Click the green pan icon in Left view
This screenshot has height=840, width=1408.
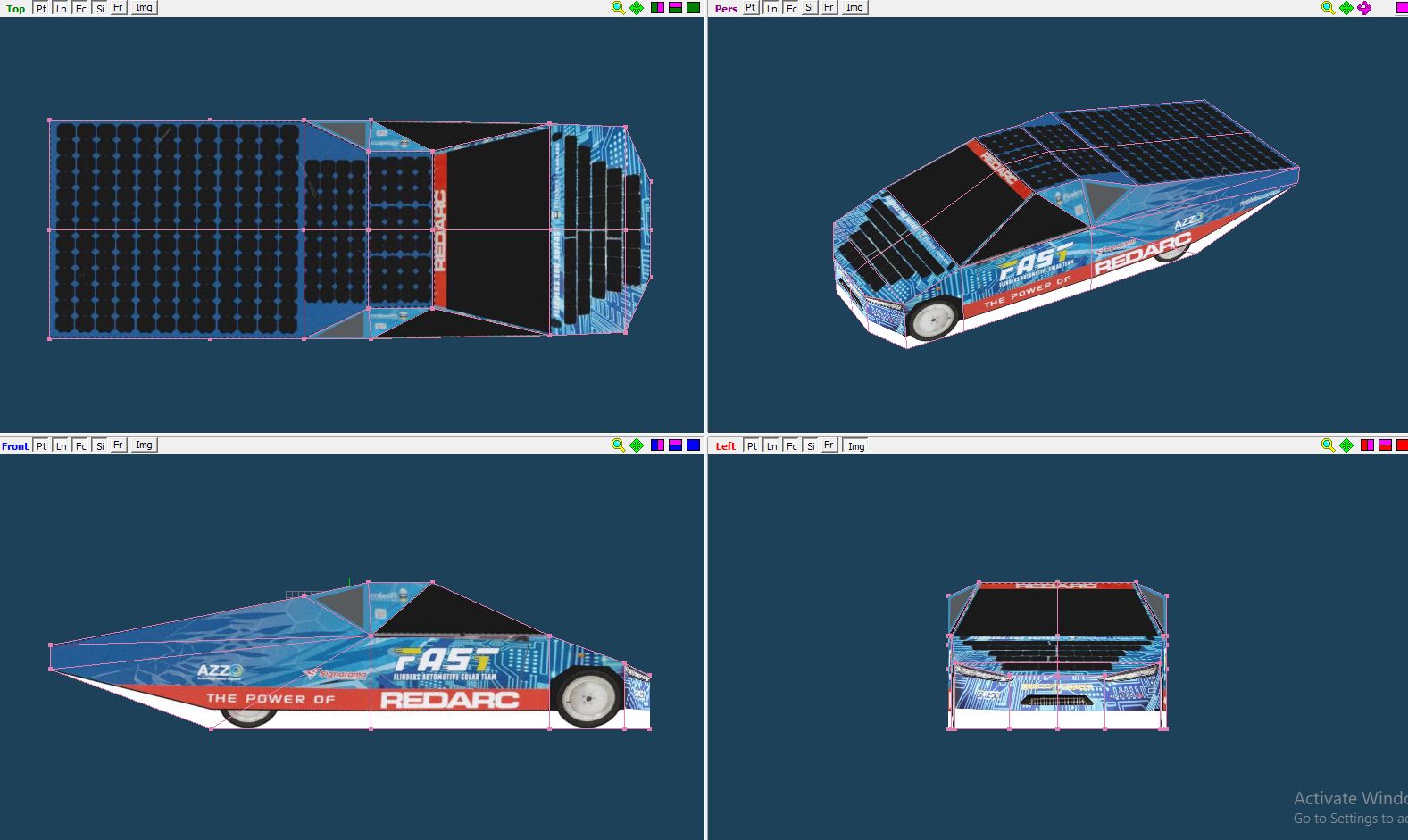coord(1346,445)
